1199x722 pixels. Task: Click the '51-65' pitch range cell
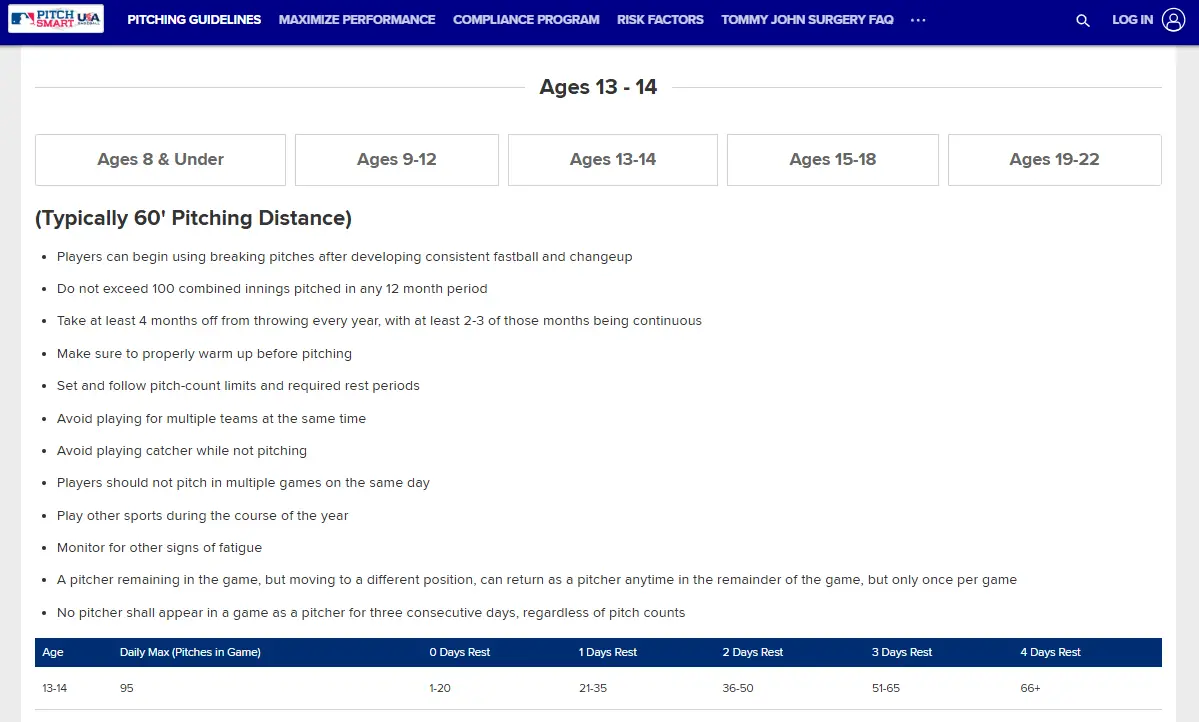click(x=885, y=688)
